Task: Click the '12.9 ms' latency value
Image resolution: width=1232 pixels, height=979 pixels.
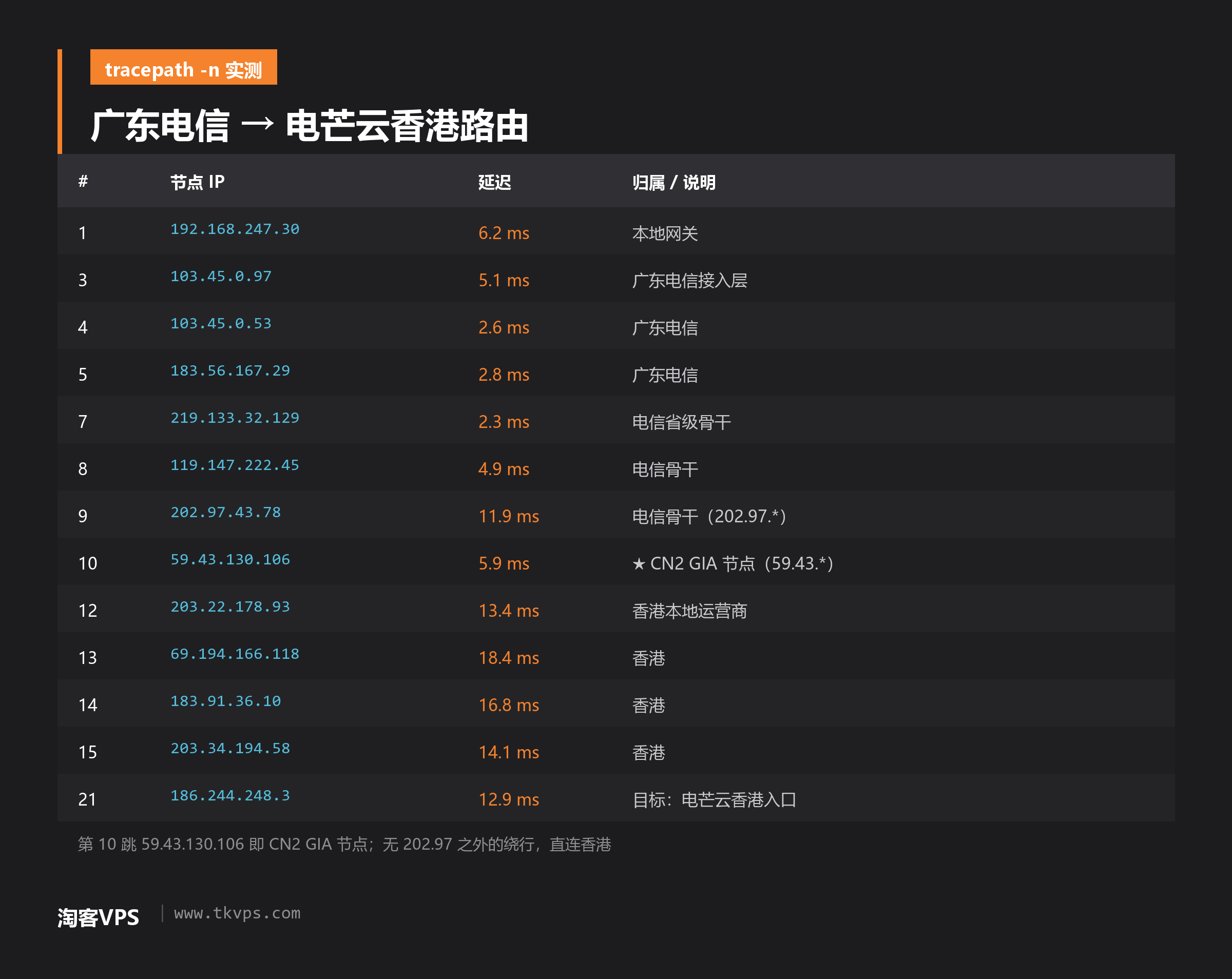Action: pyautogui.click(x=509, y=799)
